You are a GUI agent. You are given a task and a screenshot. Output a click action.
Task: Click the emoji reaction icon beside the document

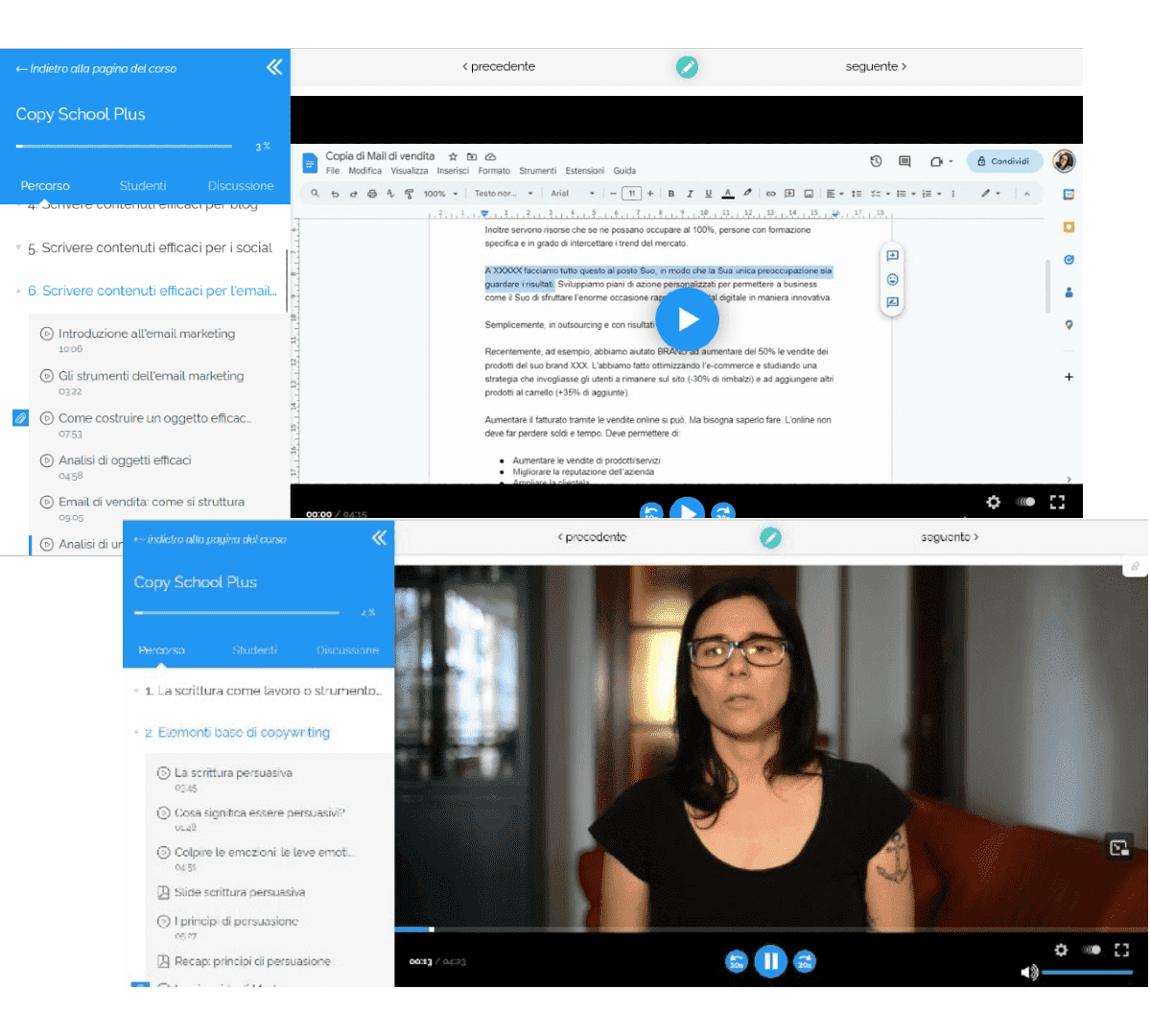click(892, 279)
